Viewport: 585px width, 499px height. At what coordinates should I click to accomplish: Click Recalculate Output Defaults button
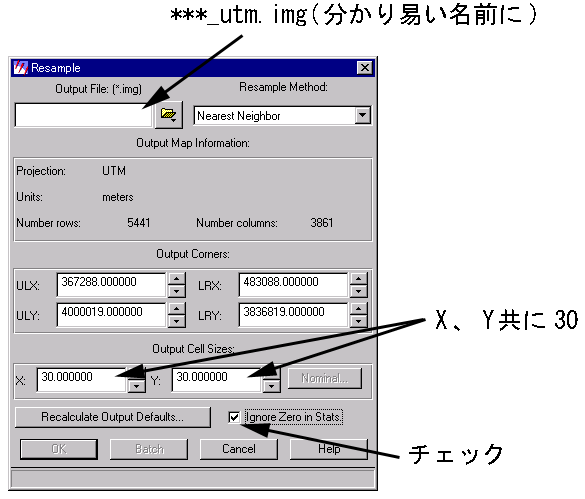coord(113,417)
